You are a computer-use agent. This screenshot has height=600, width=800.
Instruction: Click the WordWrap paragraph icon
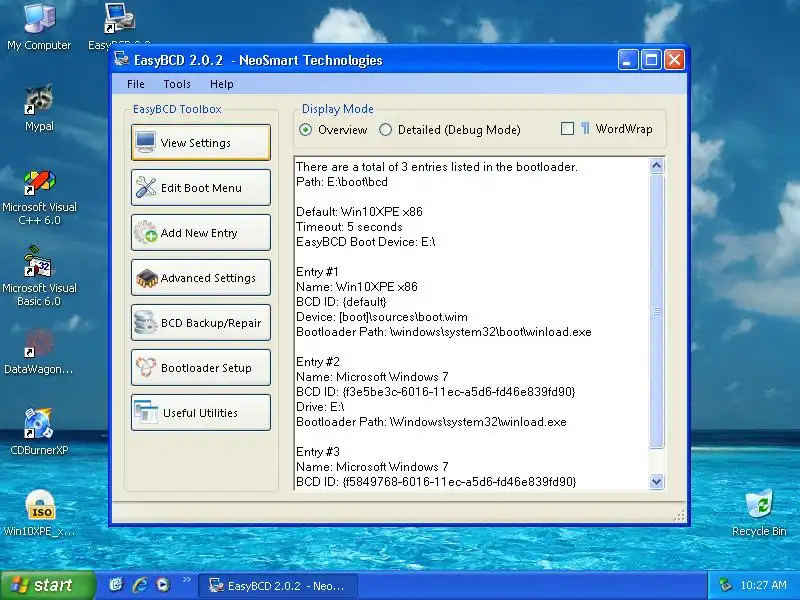click(585, 128)
